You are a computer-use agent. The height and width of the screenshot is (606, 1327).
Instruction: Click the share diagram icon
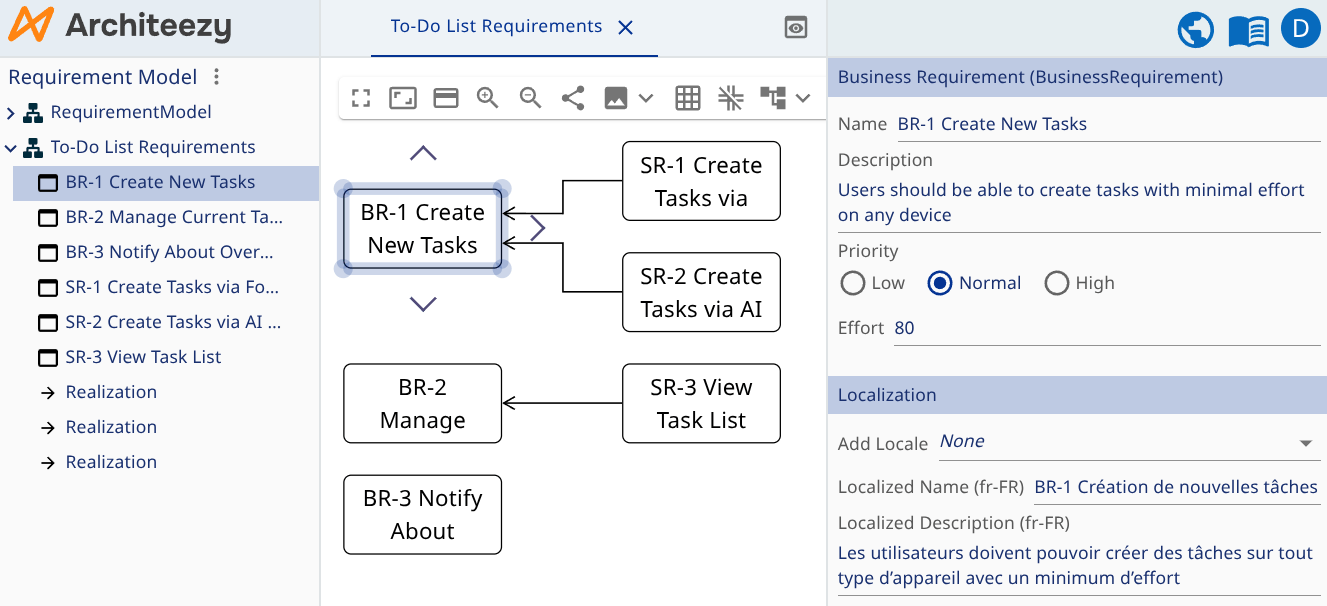pyautogui.click(x=573, y=98)
